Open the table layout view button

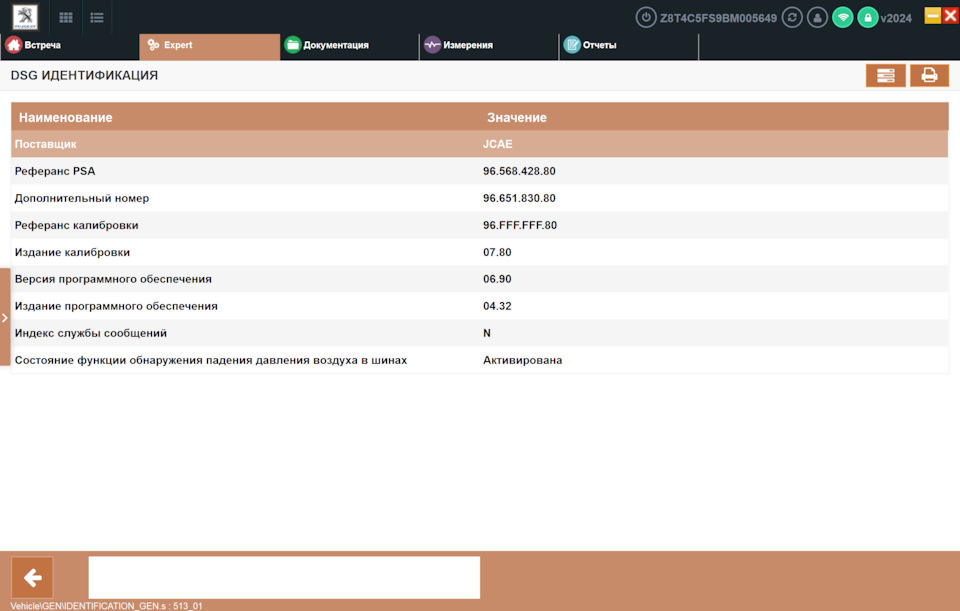[885, 75]
